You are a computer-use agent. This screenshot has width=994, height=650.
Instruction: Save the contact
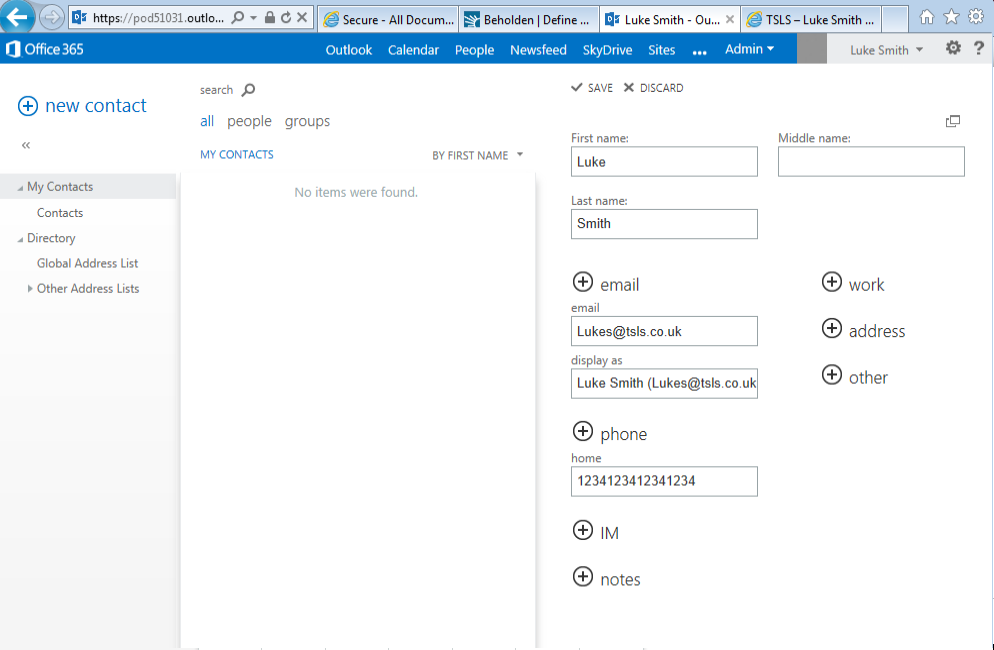click(x=591, y=88)
